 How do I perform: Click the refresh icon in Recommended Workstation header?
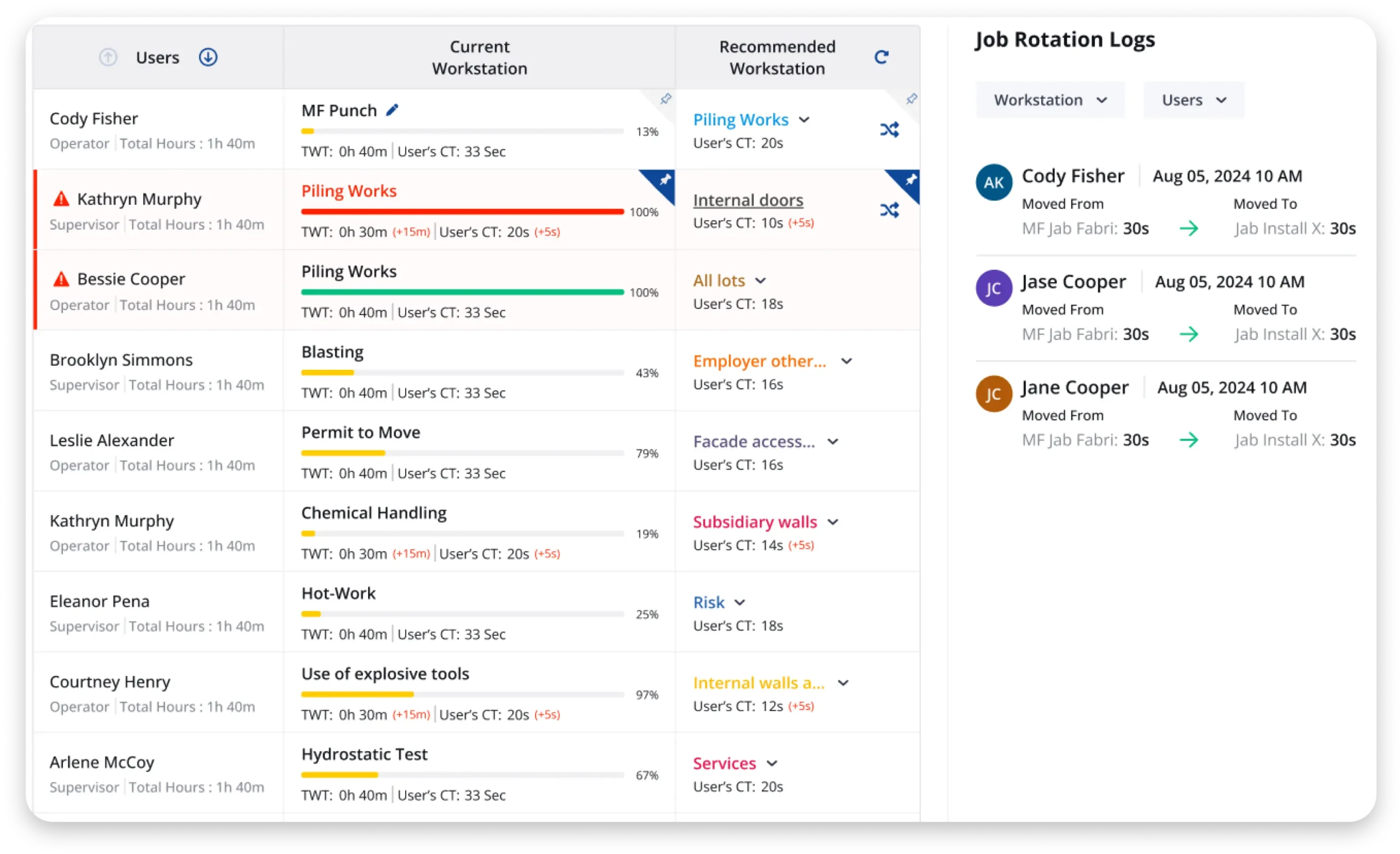(x=881, y=57)
